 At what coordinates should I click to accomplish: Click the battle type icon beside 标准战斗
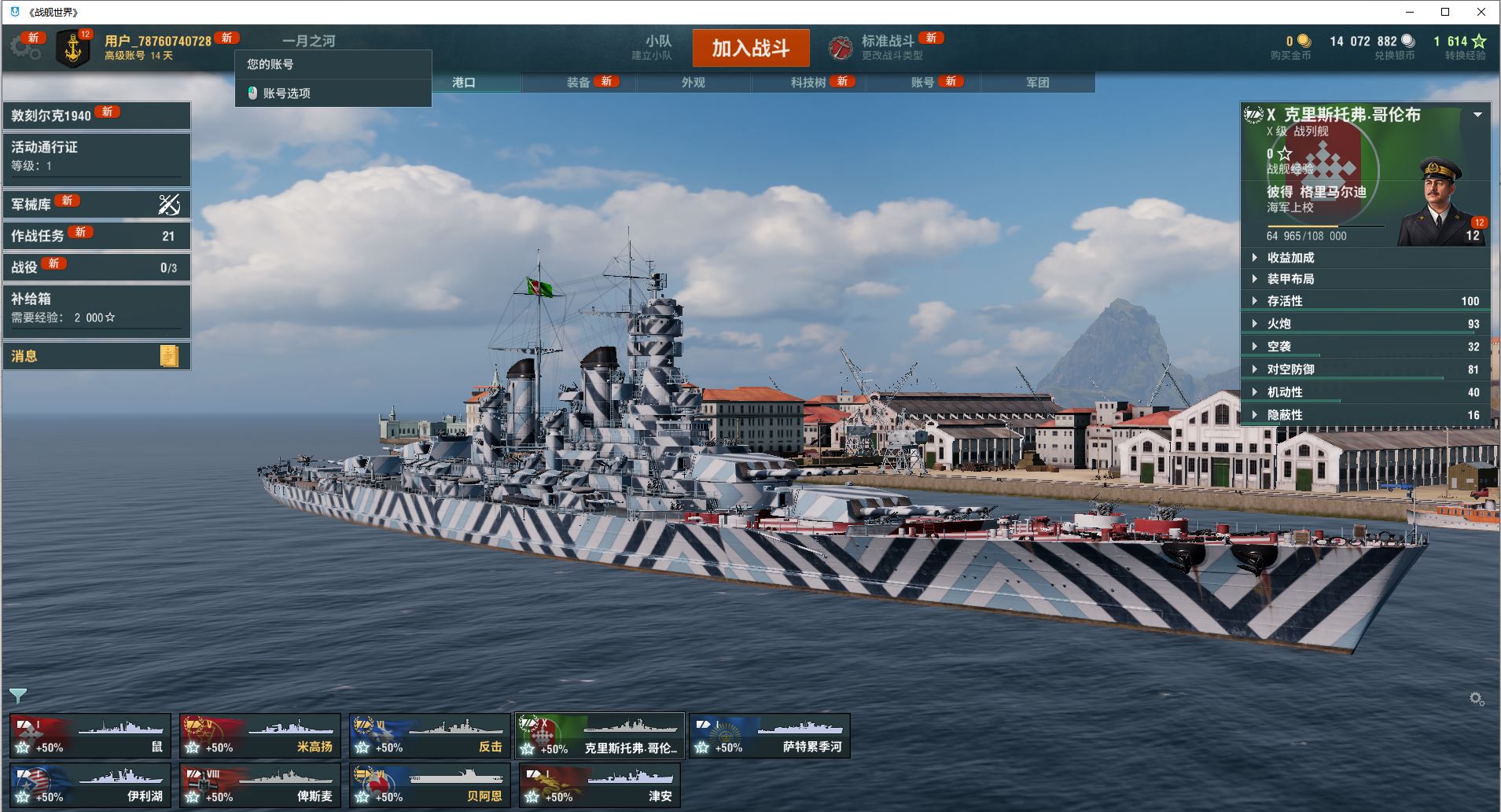[x=841, y=48]
